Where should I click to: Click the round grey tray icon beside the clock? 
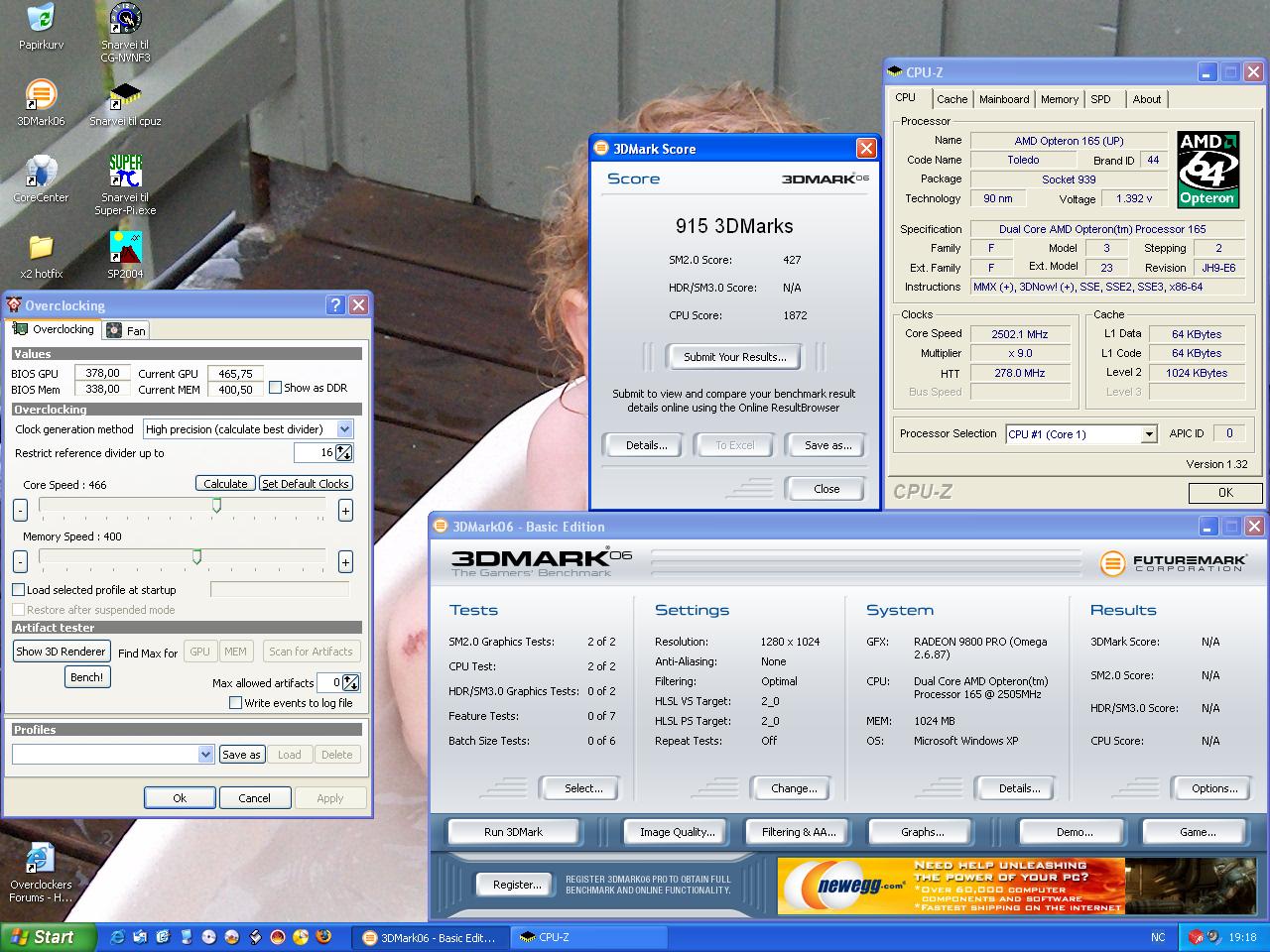1212,937
